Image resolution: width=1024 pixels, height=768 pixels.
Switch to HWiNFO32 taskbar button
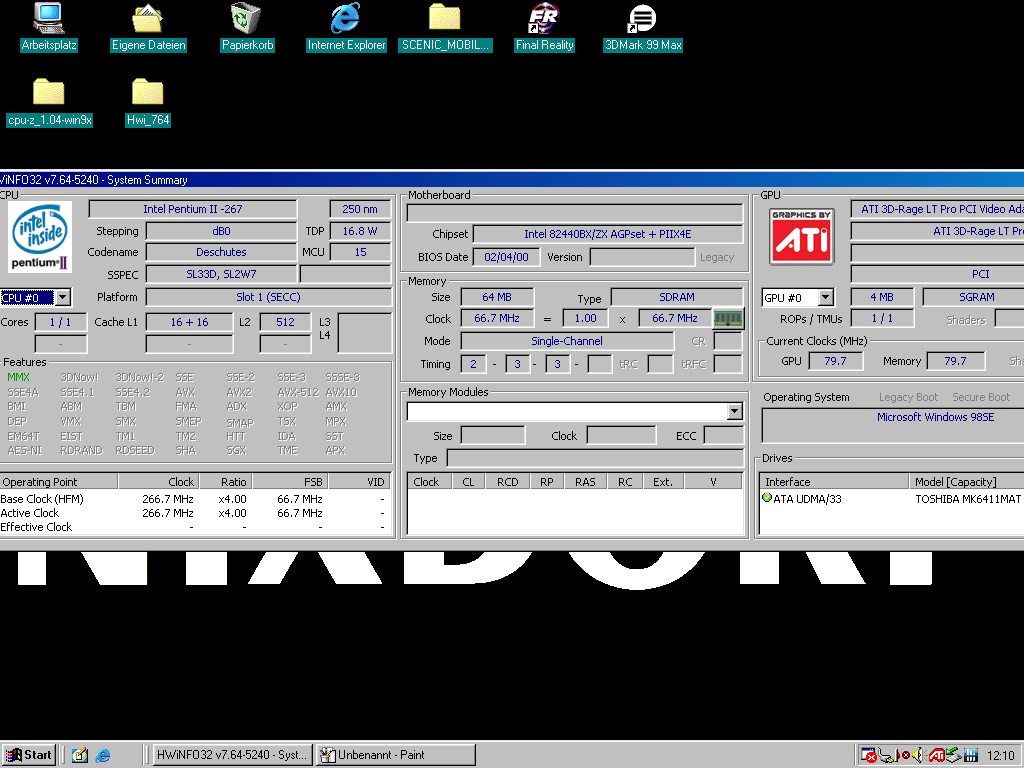point(231,755)
